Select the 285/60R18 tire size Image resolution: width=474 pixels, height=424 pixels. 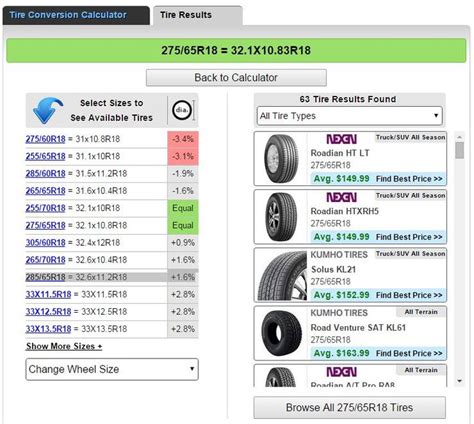(x=45, y=174)
